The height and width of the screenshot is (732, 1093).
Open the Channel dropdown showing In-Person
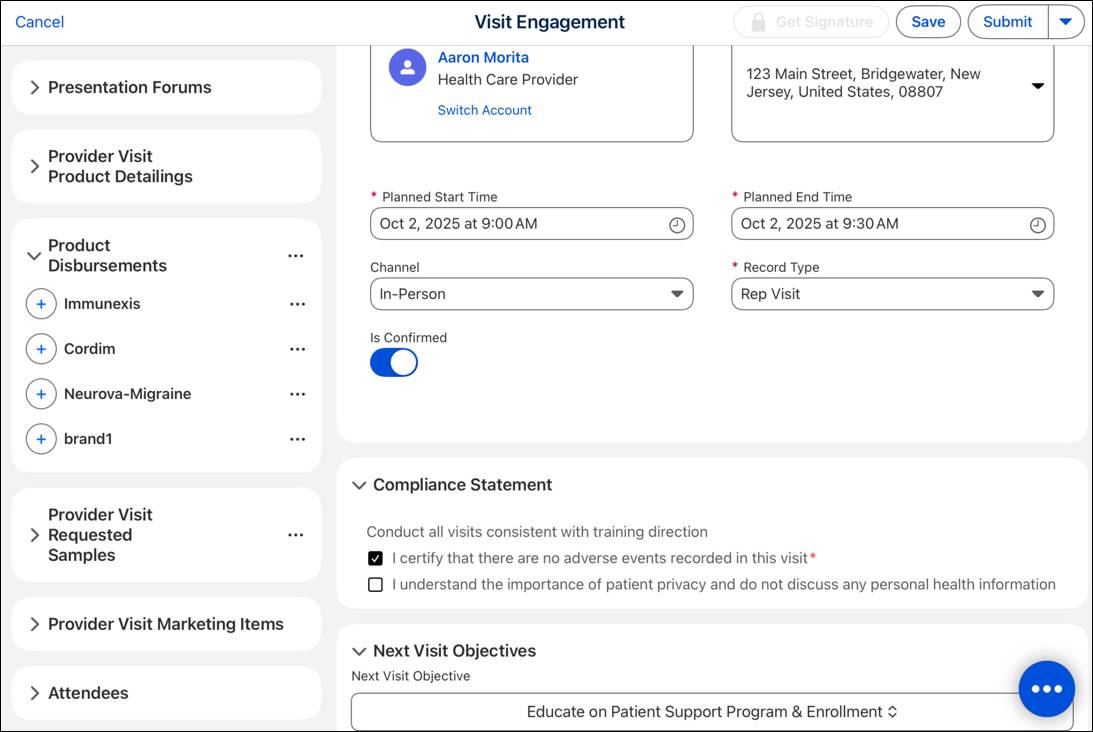pyautogui.click(x=531, y=294)
